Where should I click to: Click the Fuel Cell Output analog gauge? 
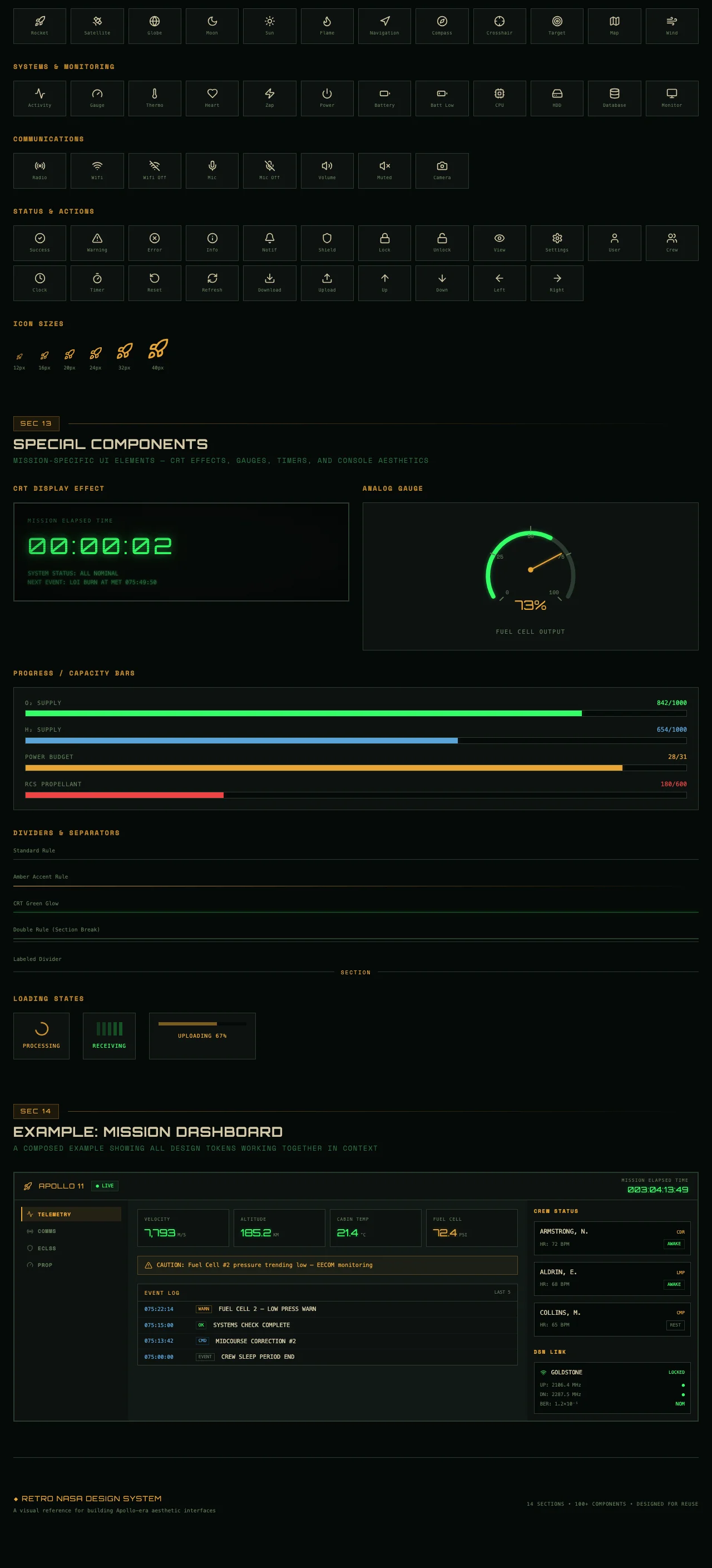[x=531, y=576]
